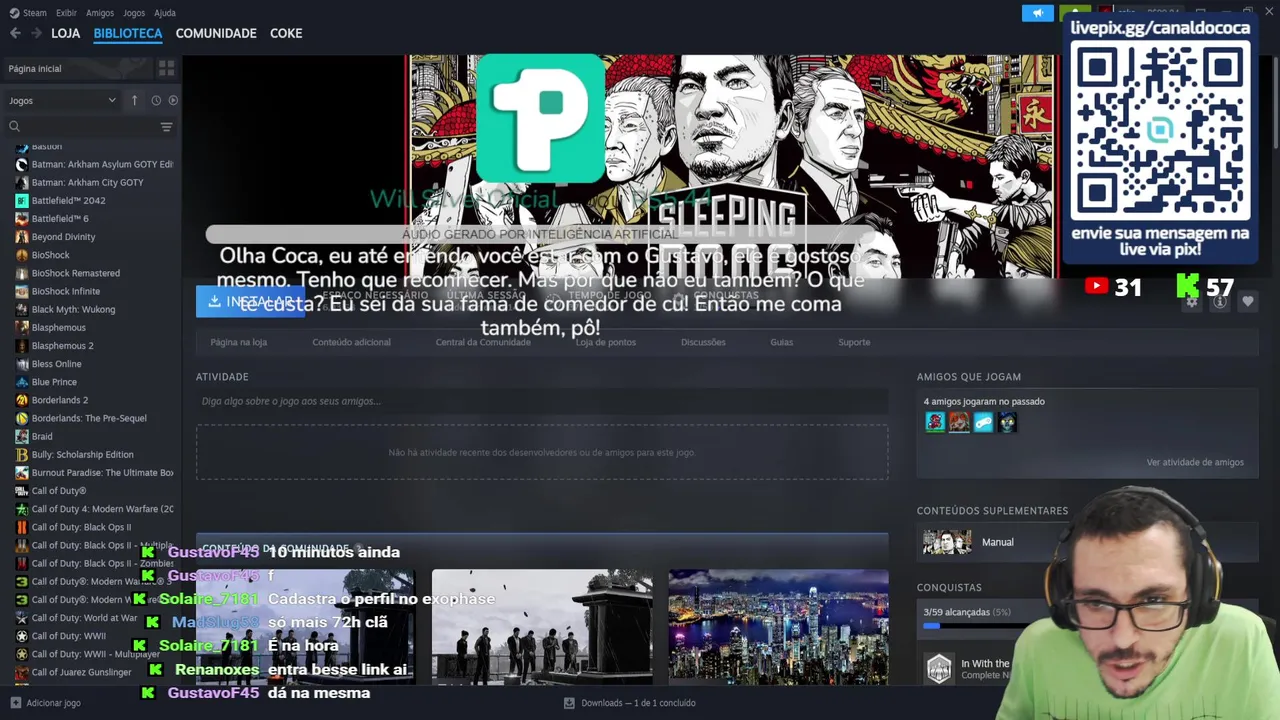Screen dimensions: 1280x720
Task: Select Battlefield 2042 in the list
Action: click(x=68, y=200)
